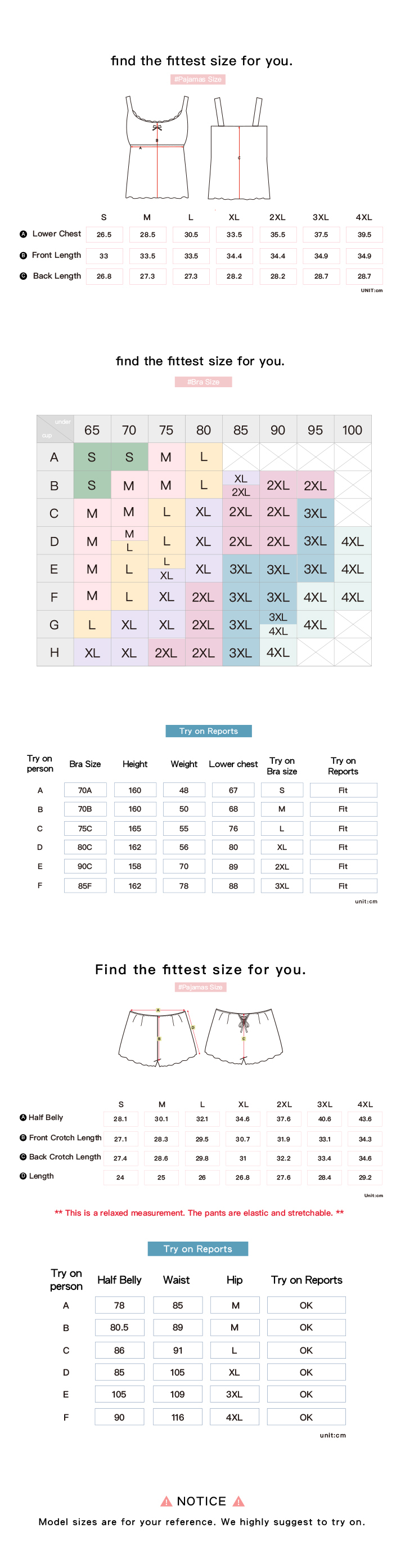Click the warning triangle left of NOTICE
The image size is (405, 1568).
[x=166, y=1501]
